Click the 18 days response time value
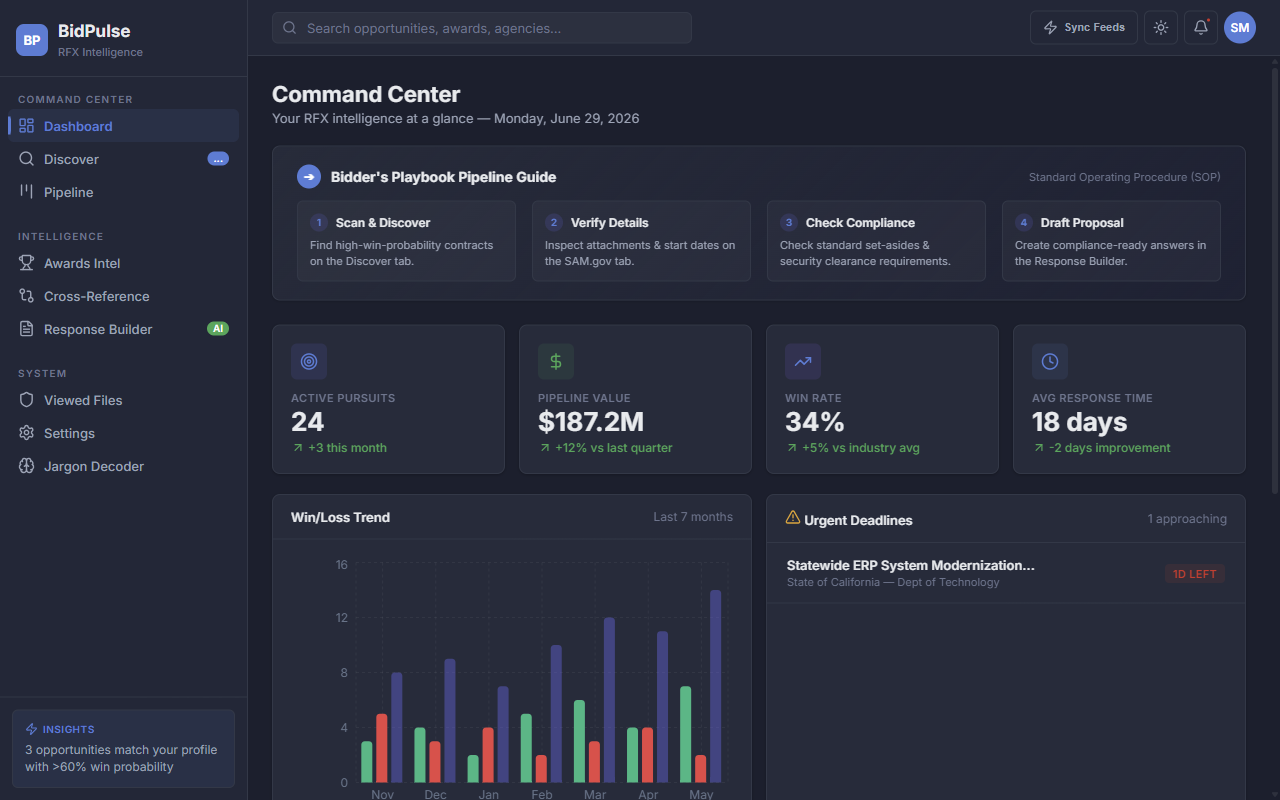The width and height of the screenshot is (1280, 800). tap(1080, 422)
